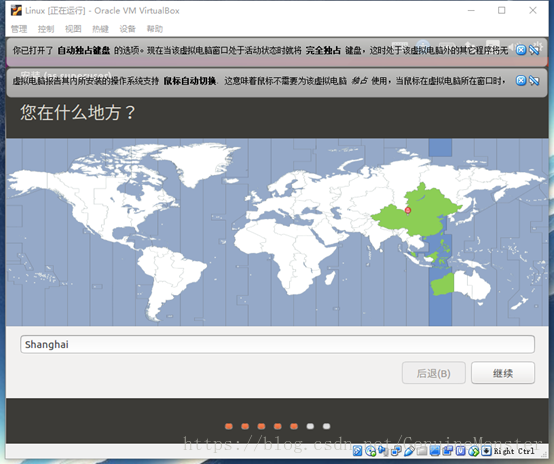Open the 视图 menu
The width and height of the screenshot is (554, 464).
pos(73,29)
